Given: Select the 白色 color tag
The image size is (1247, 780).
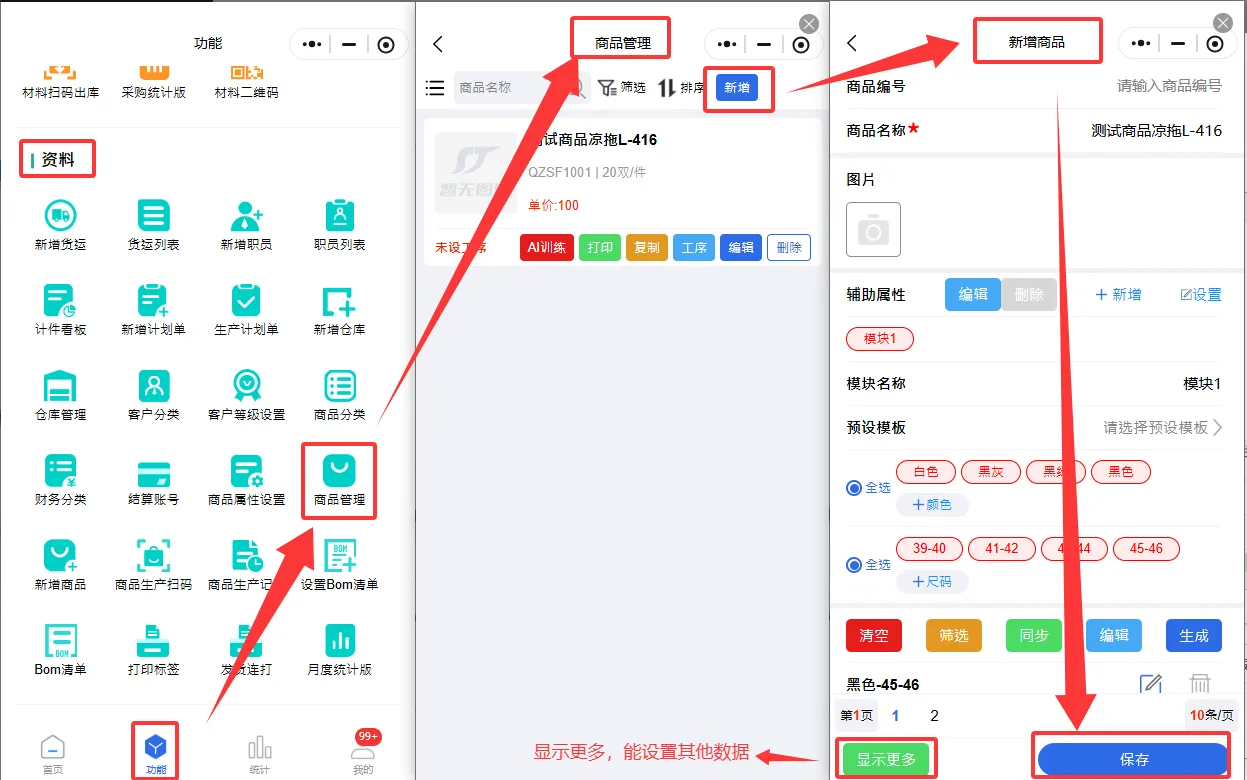Looking at the screenshot, I should [925, 472].
